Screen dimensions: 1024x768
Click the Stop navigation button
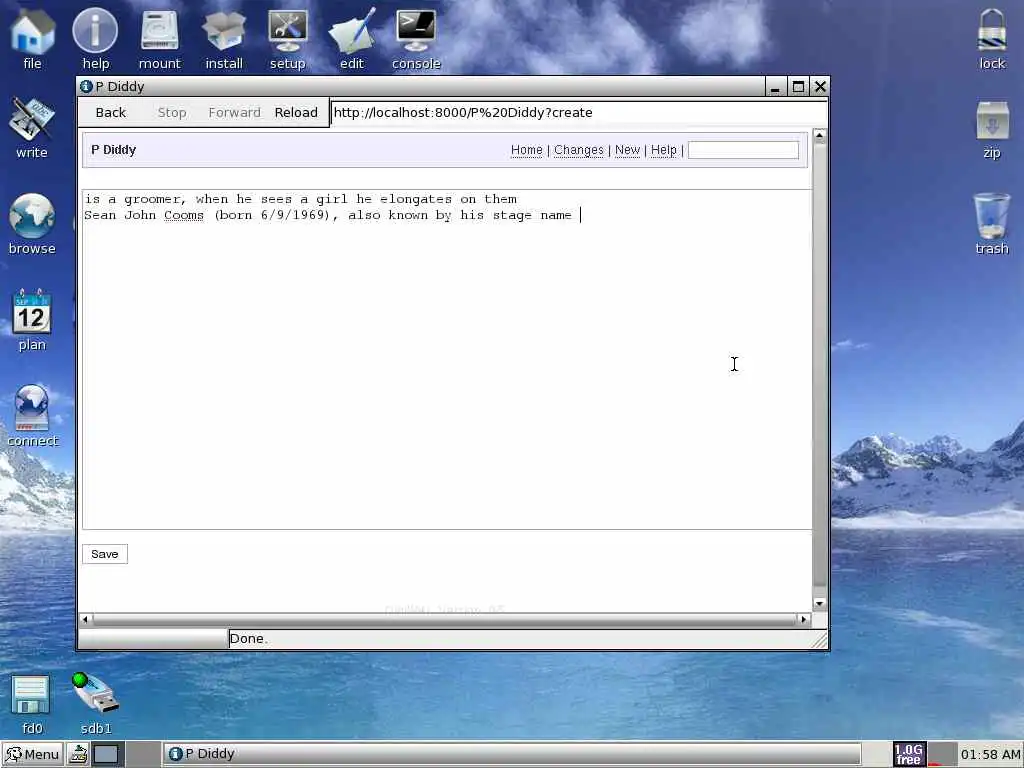point(172,112)
